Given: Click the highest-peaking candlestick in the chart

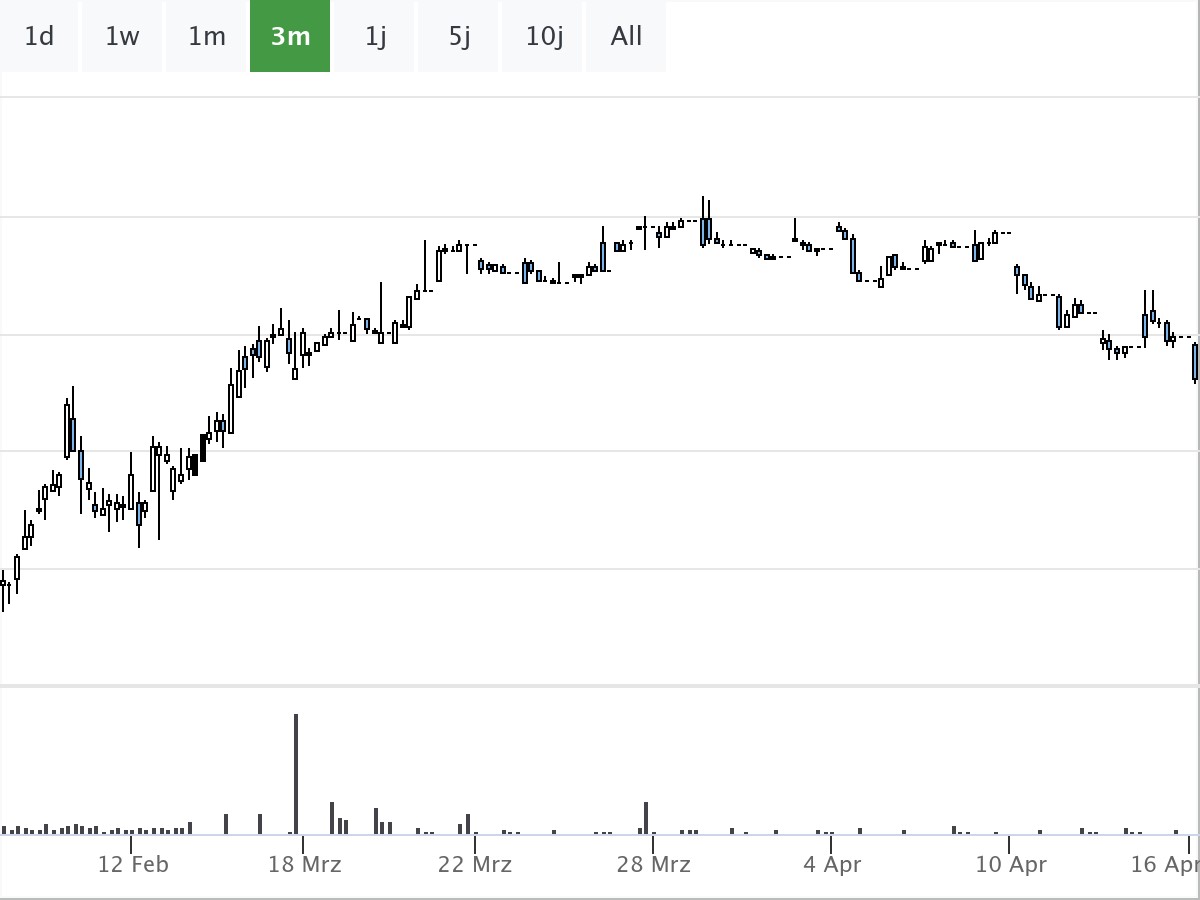Looking at the screenshot, I should point(704,230).
